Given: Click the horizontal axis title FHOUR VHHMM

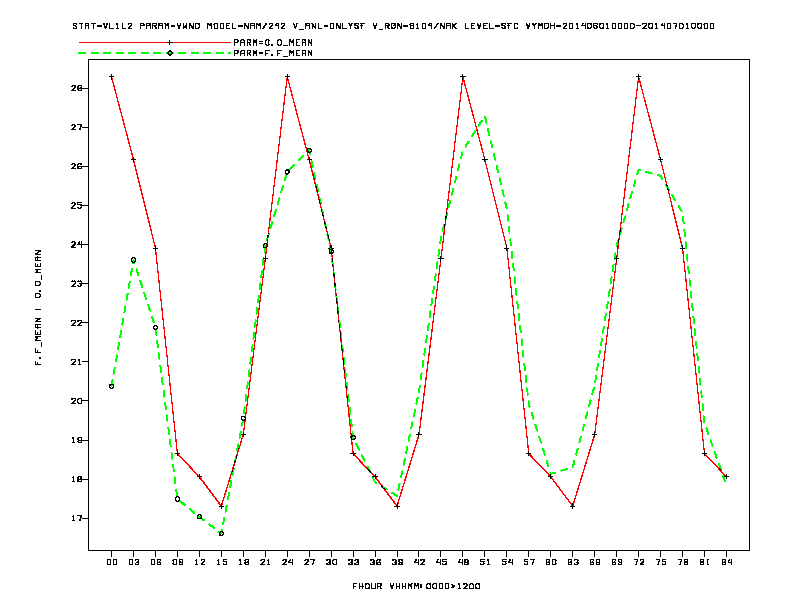Looking at the screenshot, I should pyautogui.click(x=416, y=586).
